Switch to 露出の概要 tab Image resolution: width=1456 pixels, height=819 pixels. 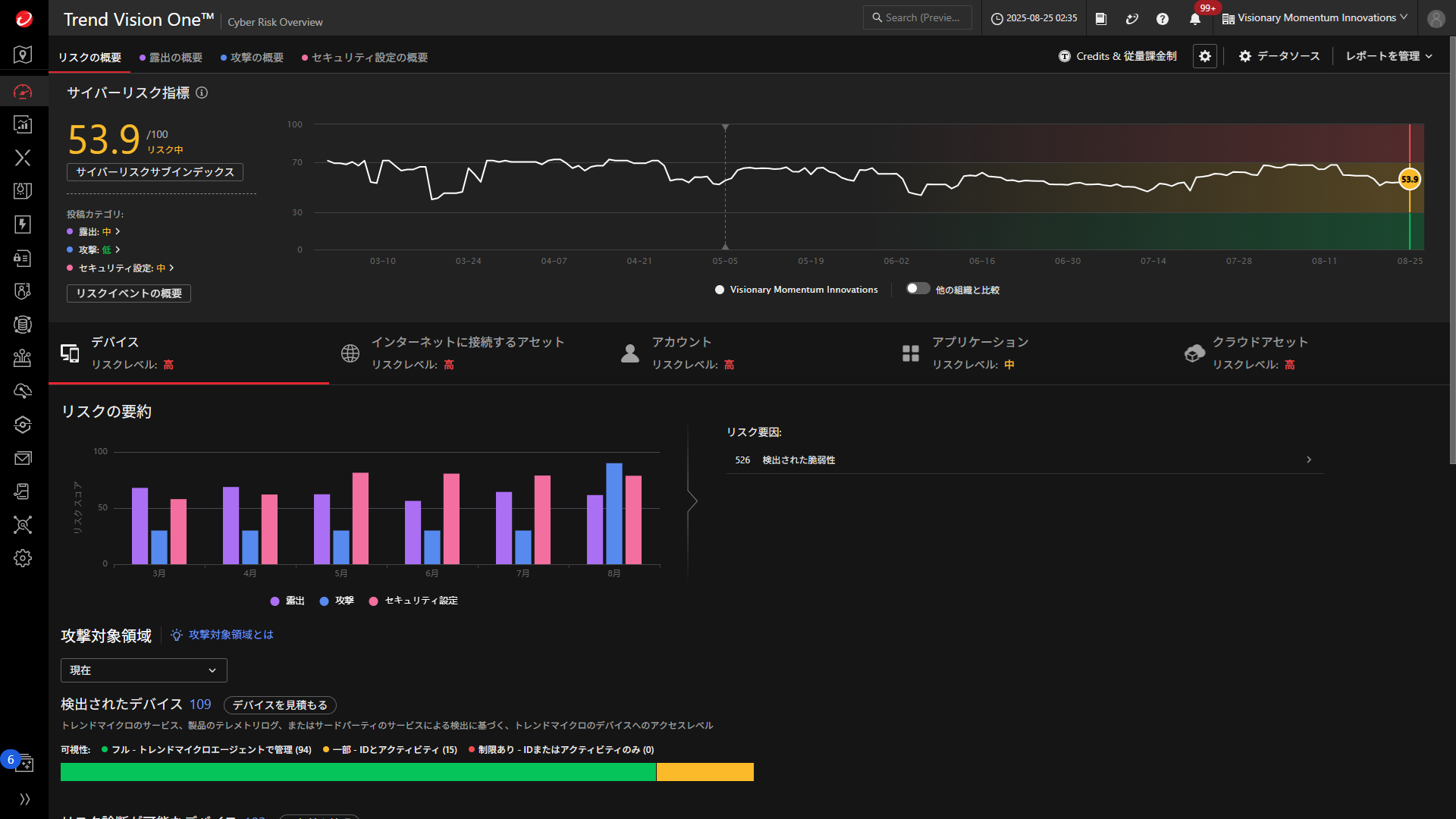point(171,58)
